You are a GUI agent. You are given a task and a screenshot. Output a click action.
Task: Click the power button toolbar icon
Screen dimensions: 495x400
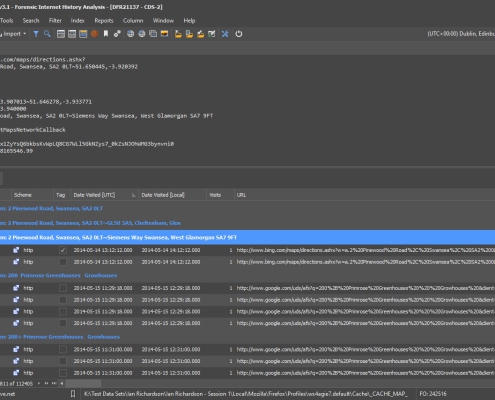[239, 34]
